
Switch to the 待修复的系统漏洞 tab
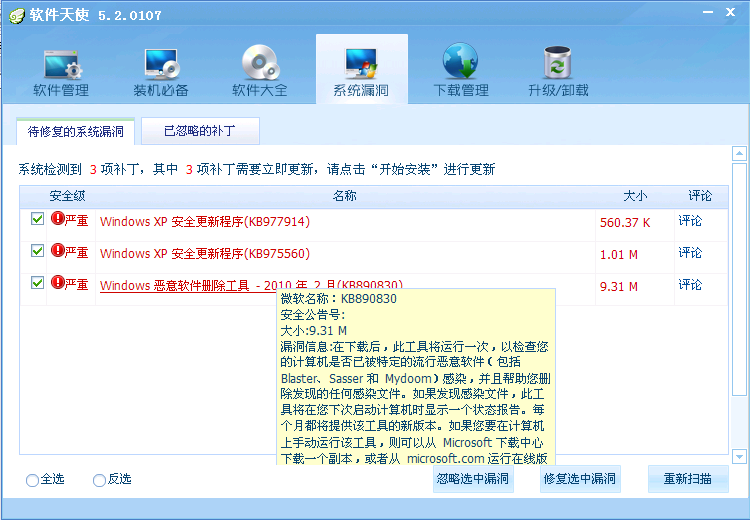coord(76,131)
